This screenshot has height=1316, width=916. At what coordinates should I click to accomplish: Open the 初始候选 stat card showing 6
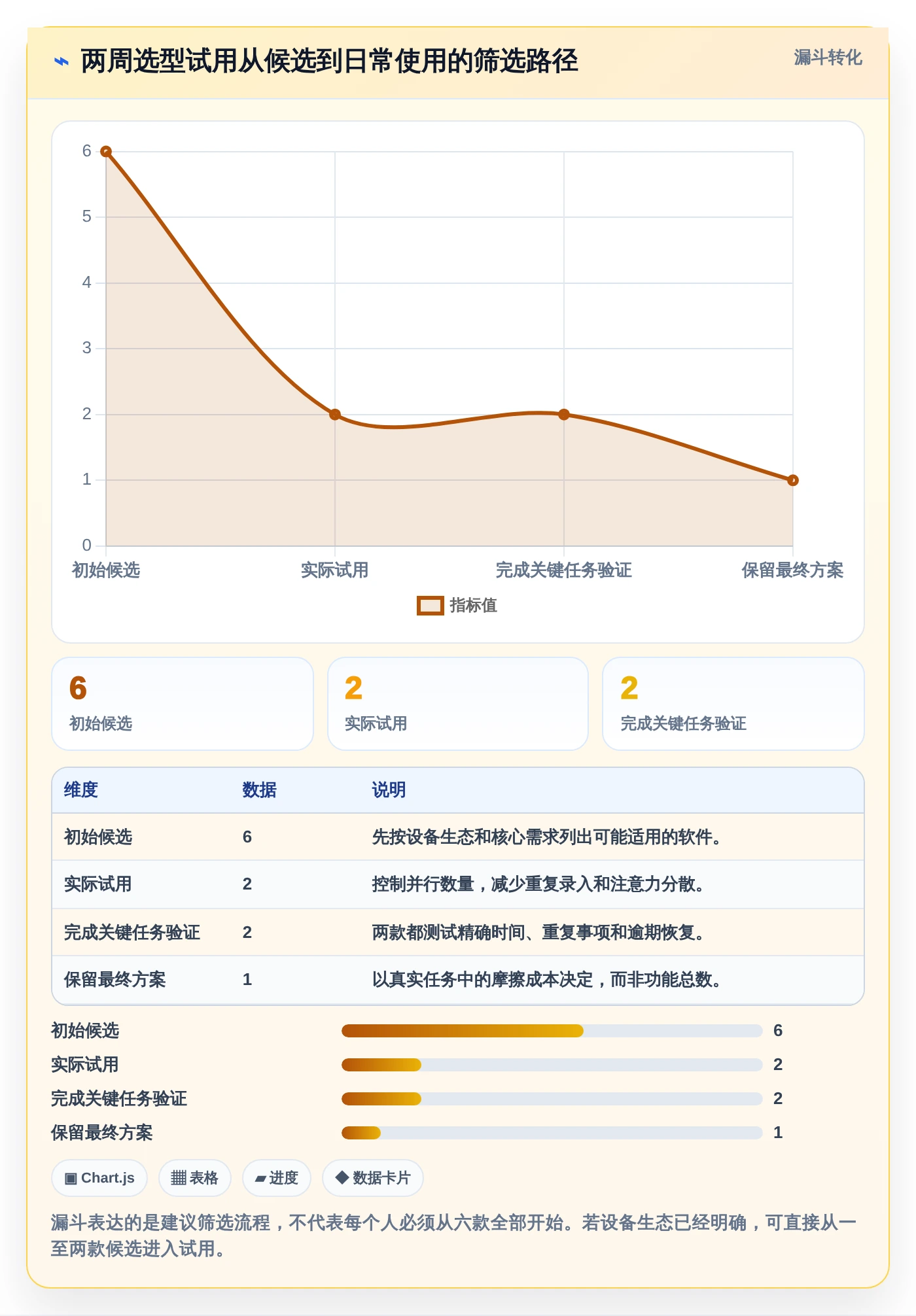tap(183, 704)
